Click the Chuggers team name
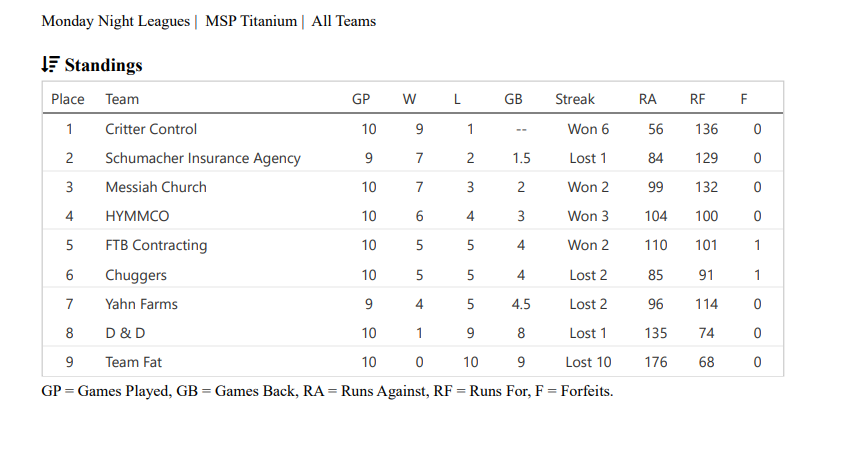 136,275
